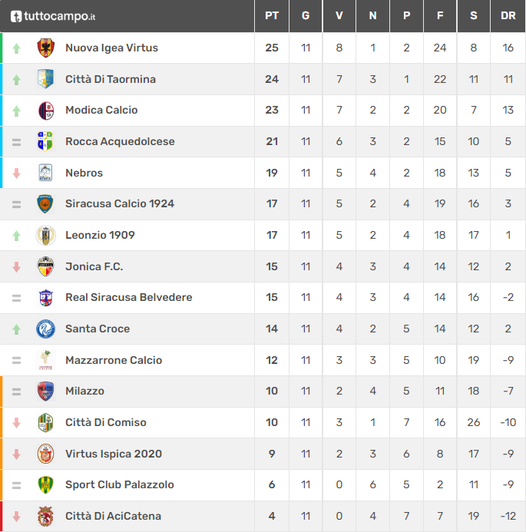The width and height of the screenshot is (526, 532).
Task: Click Città Di AciCatena crest
Action: coord(45,516)
